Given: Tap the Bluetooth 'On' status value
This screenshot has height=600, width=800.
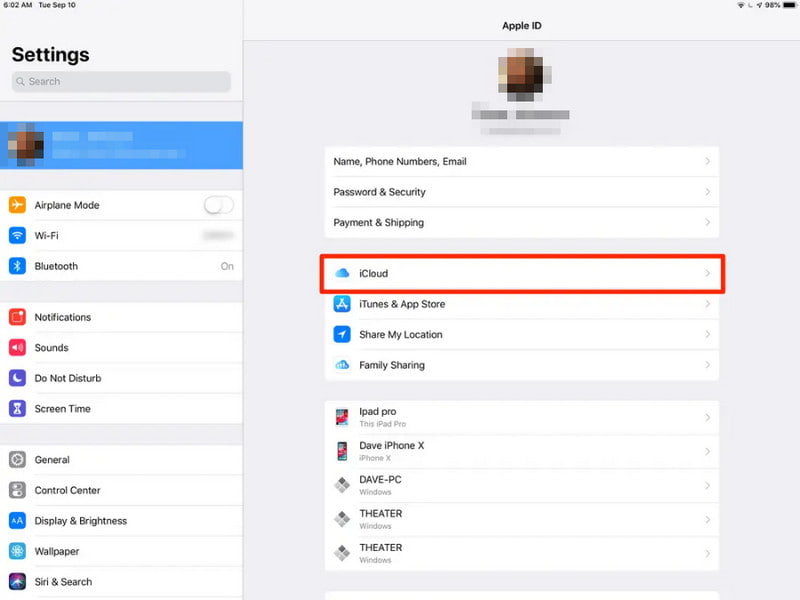Looking at the screenshot, I should click(x=227, y=266).
